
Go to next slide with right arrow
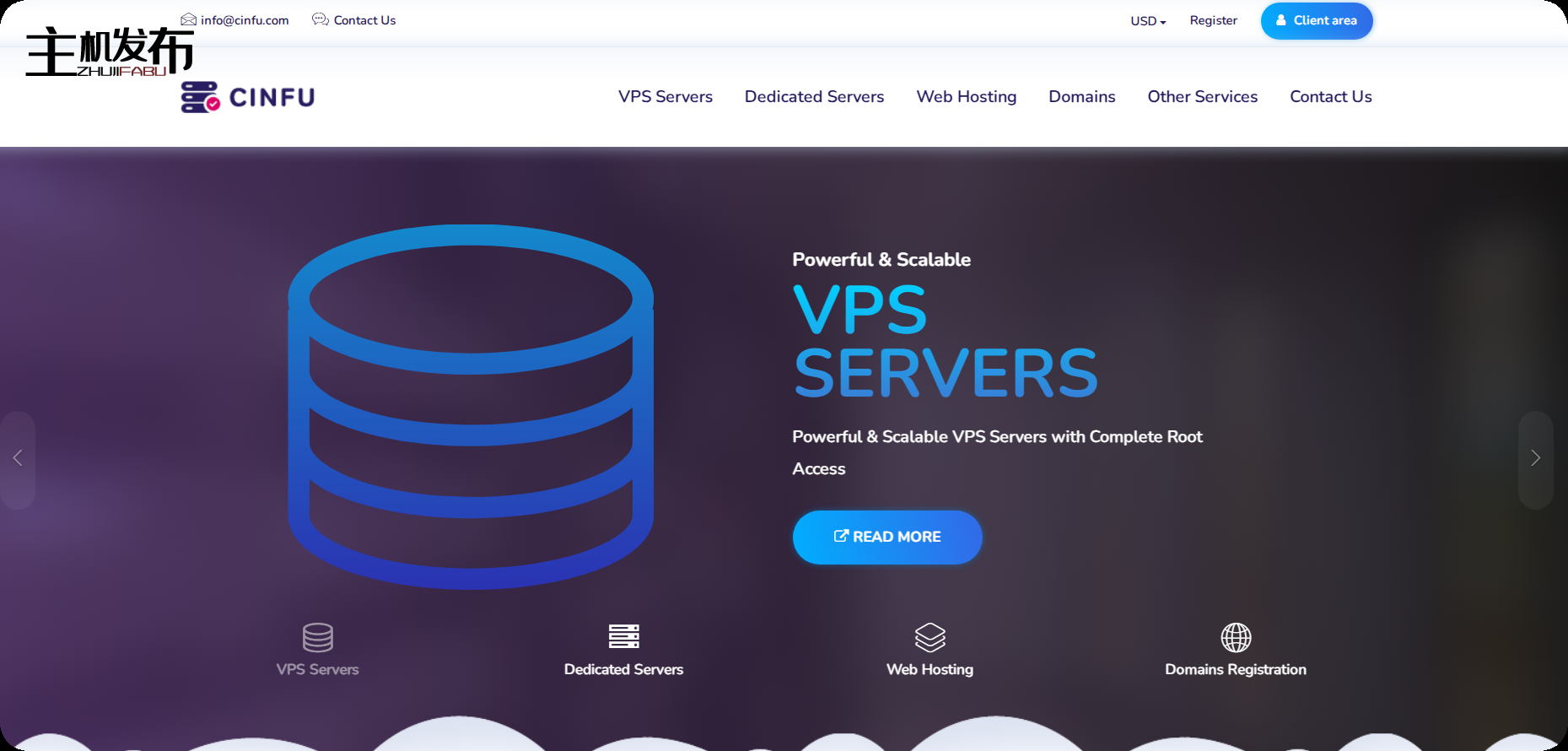pyautogui.click(x=1535, y=458)
